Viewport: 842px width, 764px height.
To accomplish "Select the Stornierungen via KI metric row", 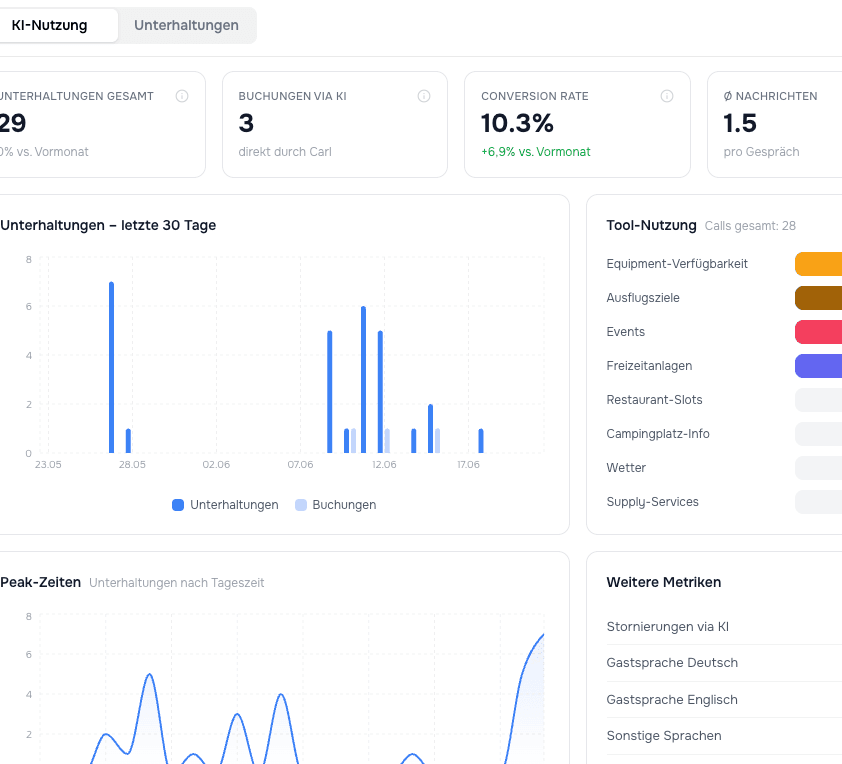I will (724, 627).
